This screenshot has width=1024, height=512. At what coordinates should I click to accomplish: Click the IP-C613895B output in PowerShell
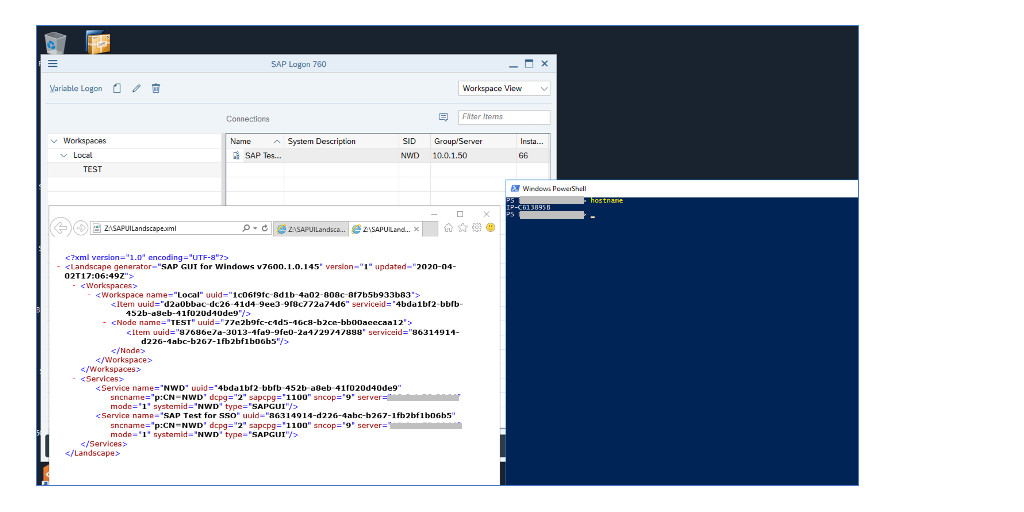[528, 208]
